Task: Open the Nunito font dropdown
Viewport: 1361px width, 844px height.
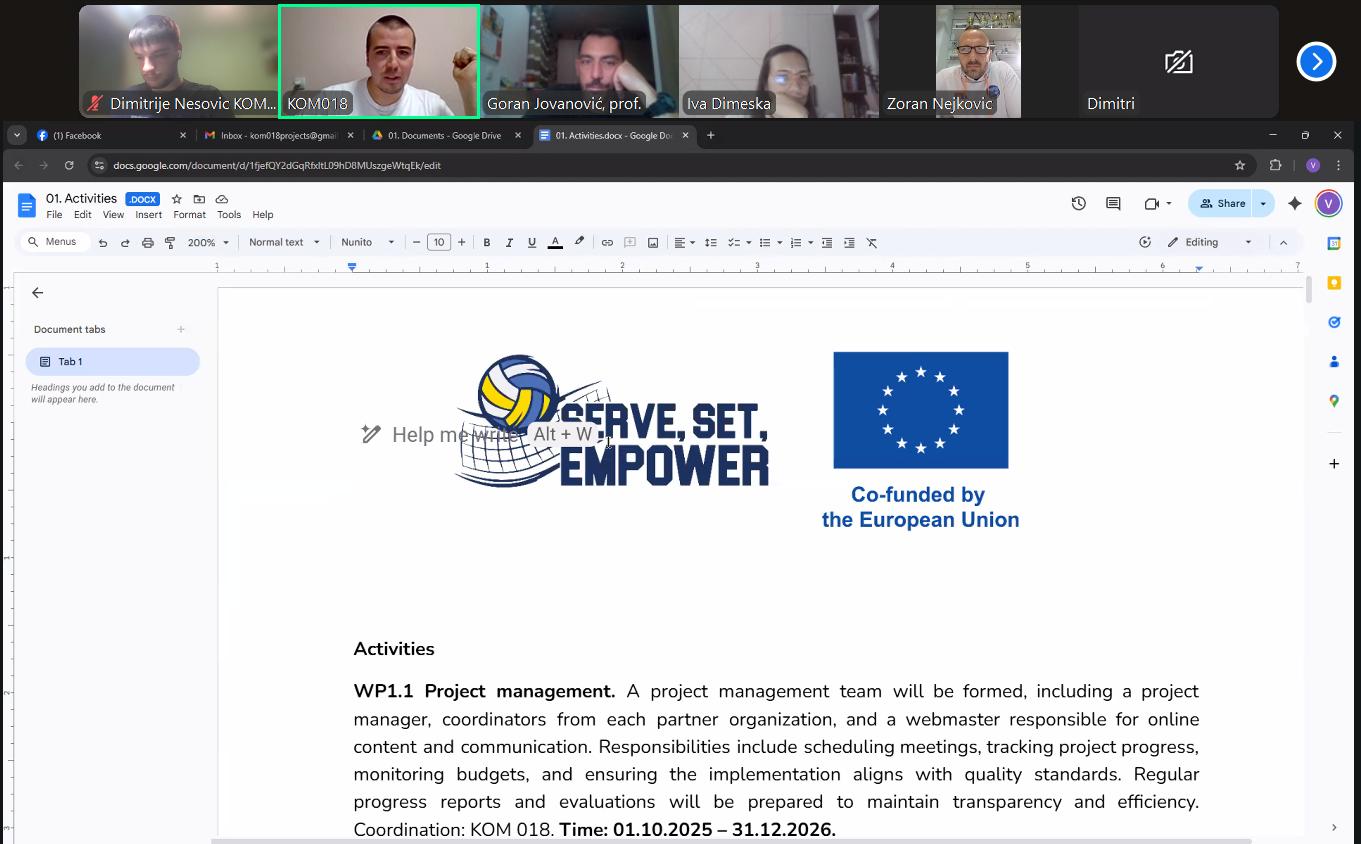Action: (367, 242)
